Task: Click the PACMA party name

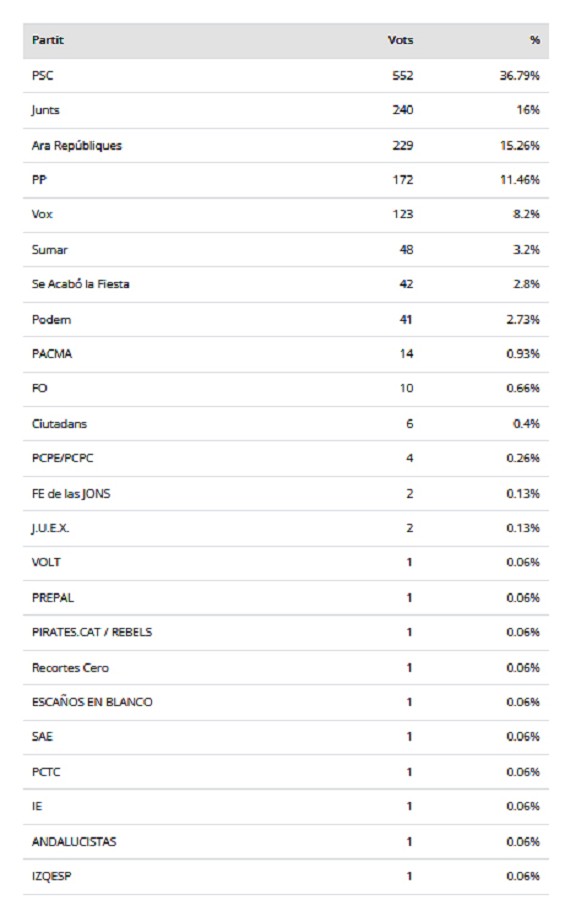Action: click(x=52, y=354)
